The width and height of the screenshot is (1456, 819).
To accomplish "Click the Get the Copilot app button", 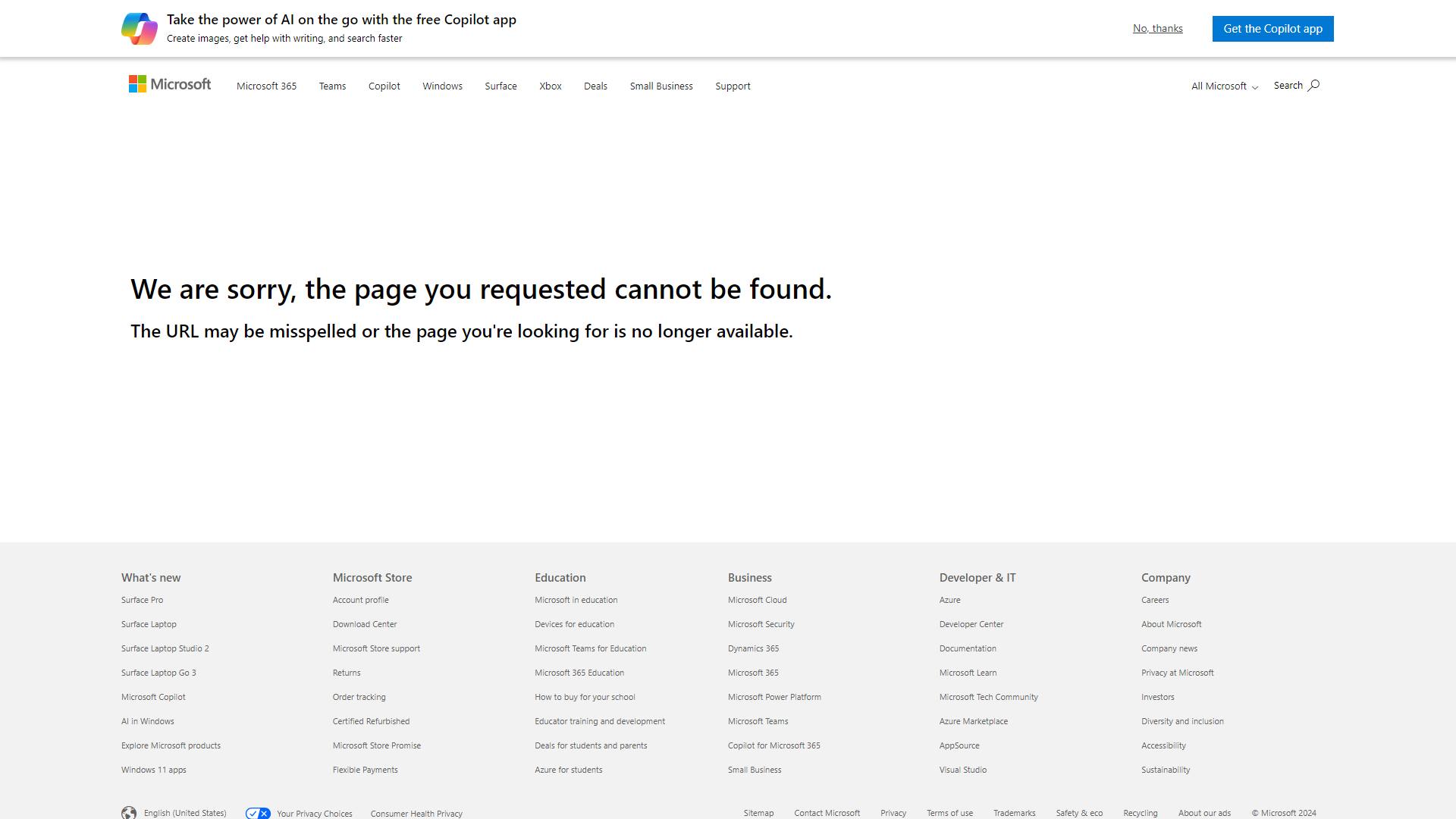I will pos(1272,28).
